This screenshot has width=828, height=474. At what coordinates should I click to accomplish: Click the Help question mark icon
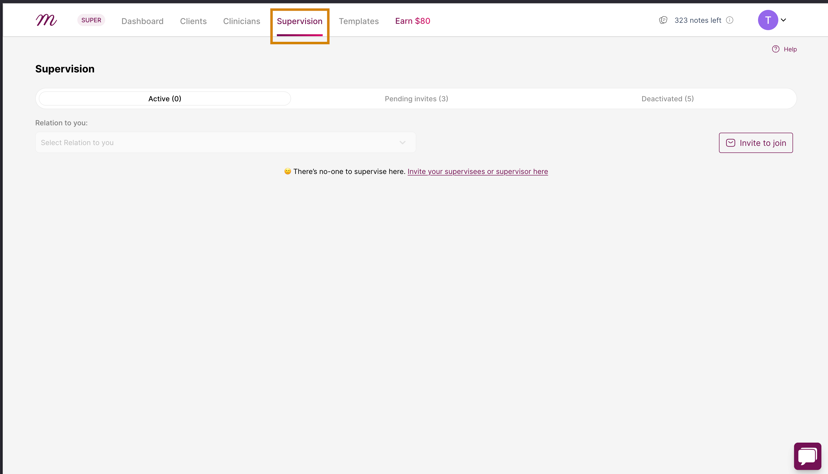pos(775,49)
